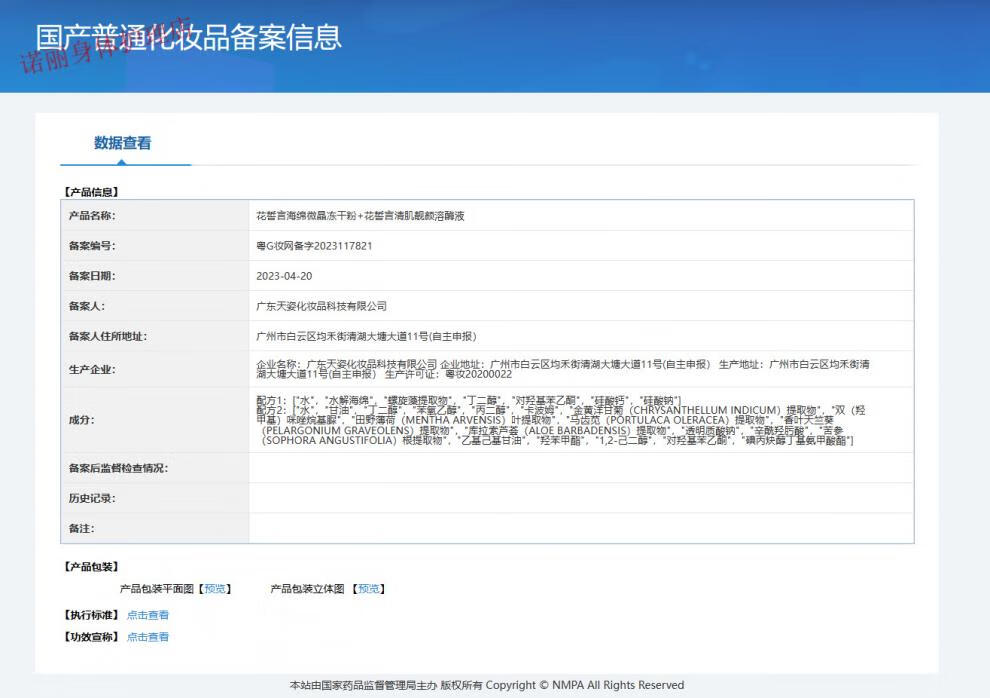Screen dimensions: 990x698
Task: Open 点击查看 link next to 功效宣称
Action: (x=148, y=637)
